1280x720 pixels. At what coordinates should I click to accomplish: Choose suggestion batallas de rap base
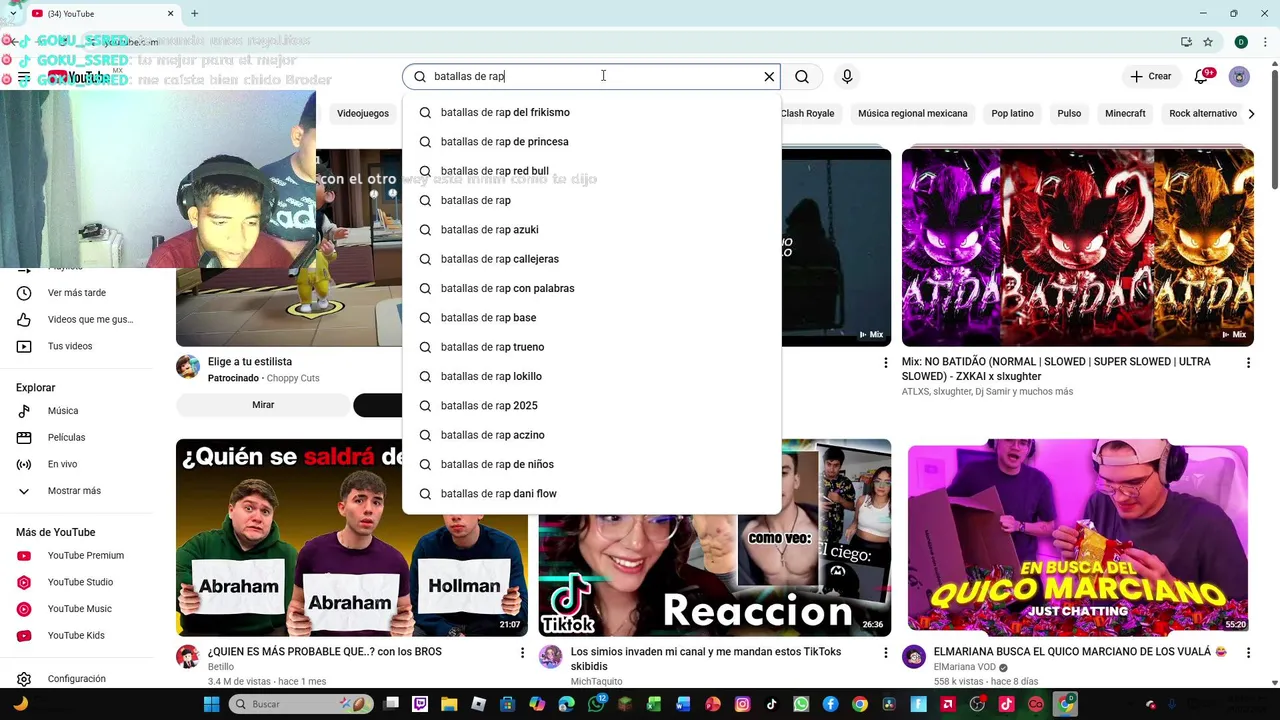(x=592, y=318)
